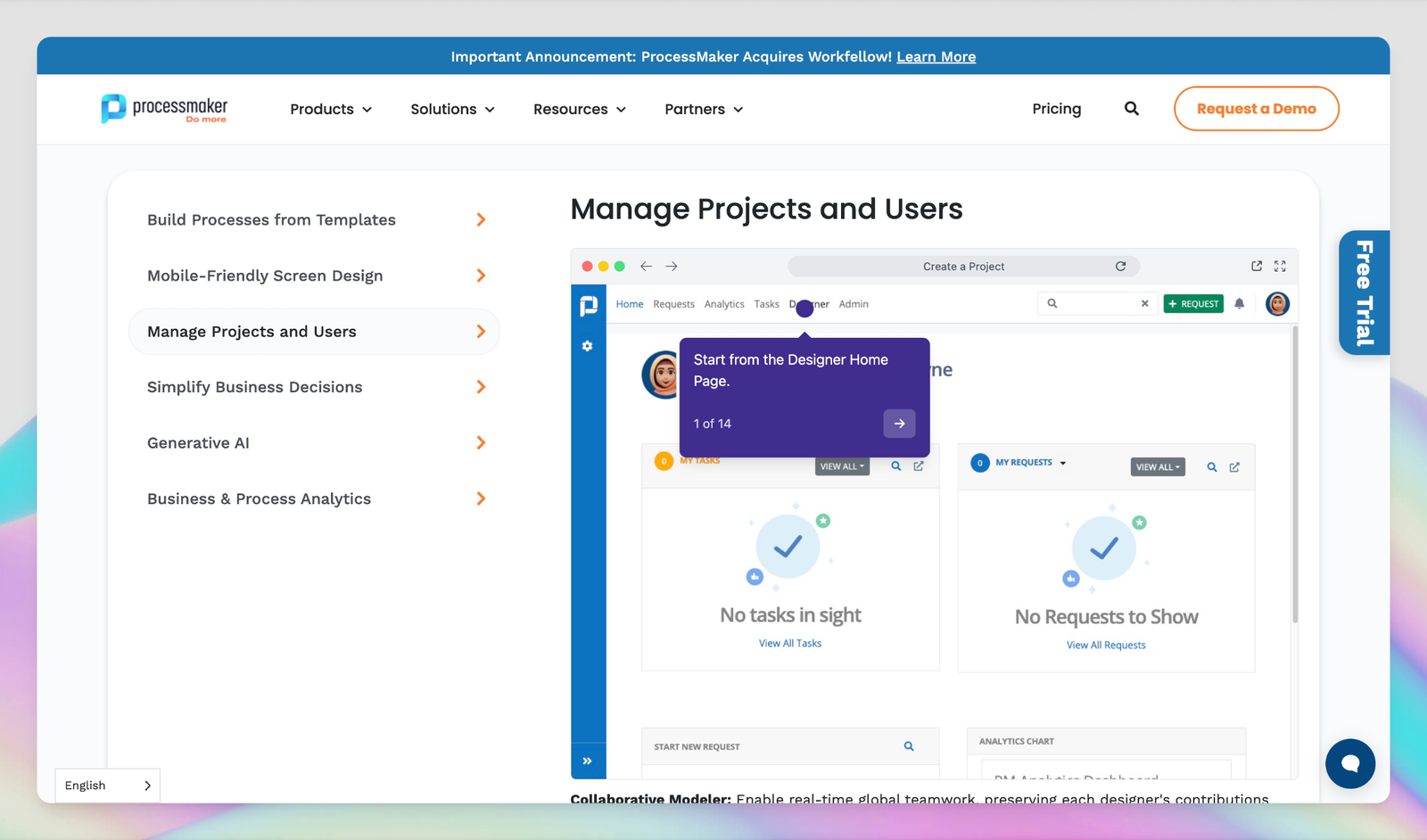Expand the Solutions dropdown menu
Image resolution: width=1427 pixels, height=840 pixels.
pyautogui.click(x=452, y=109)
